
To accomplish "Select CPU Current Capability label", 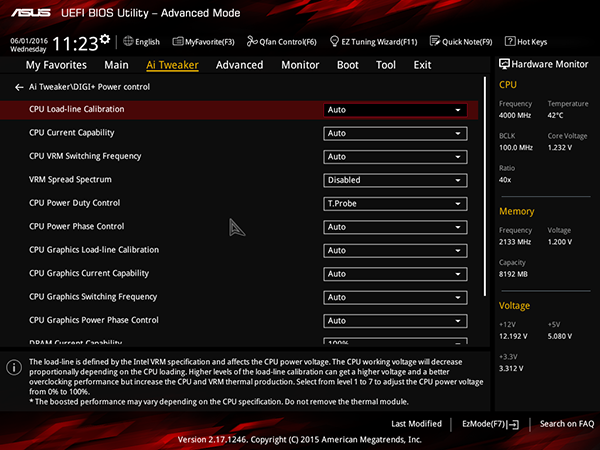I will pos(72,133).
